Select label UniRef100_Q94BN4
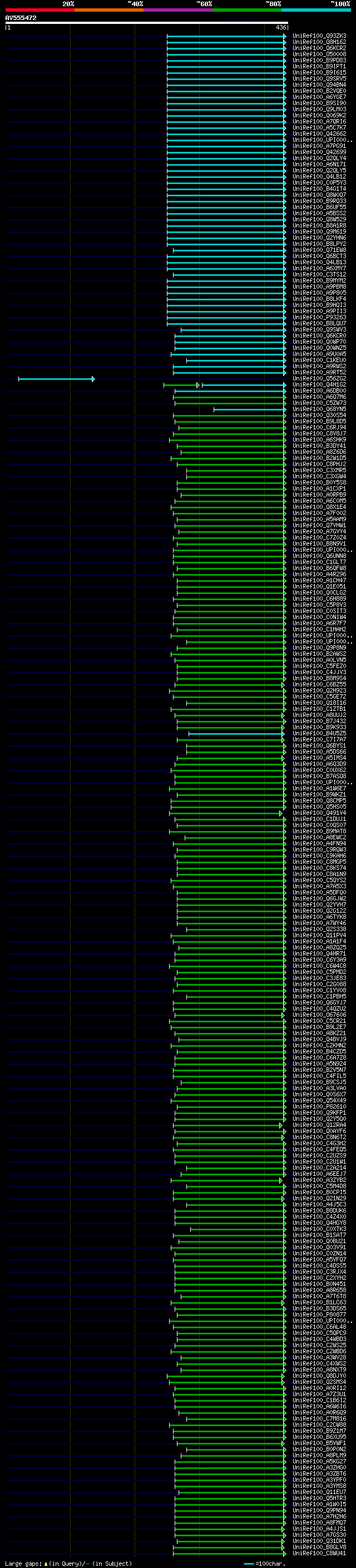This screenshot has height=1568, width=356. coord(319,85)
